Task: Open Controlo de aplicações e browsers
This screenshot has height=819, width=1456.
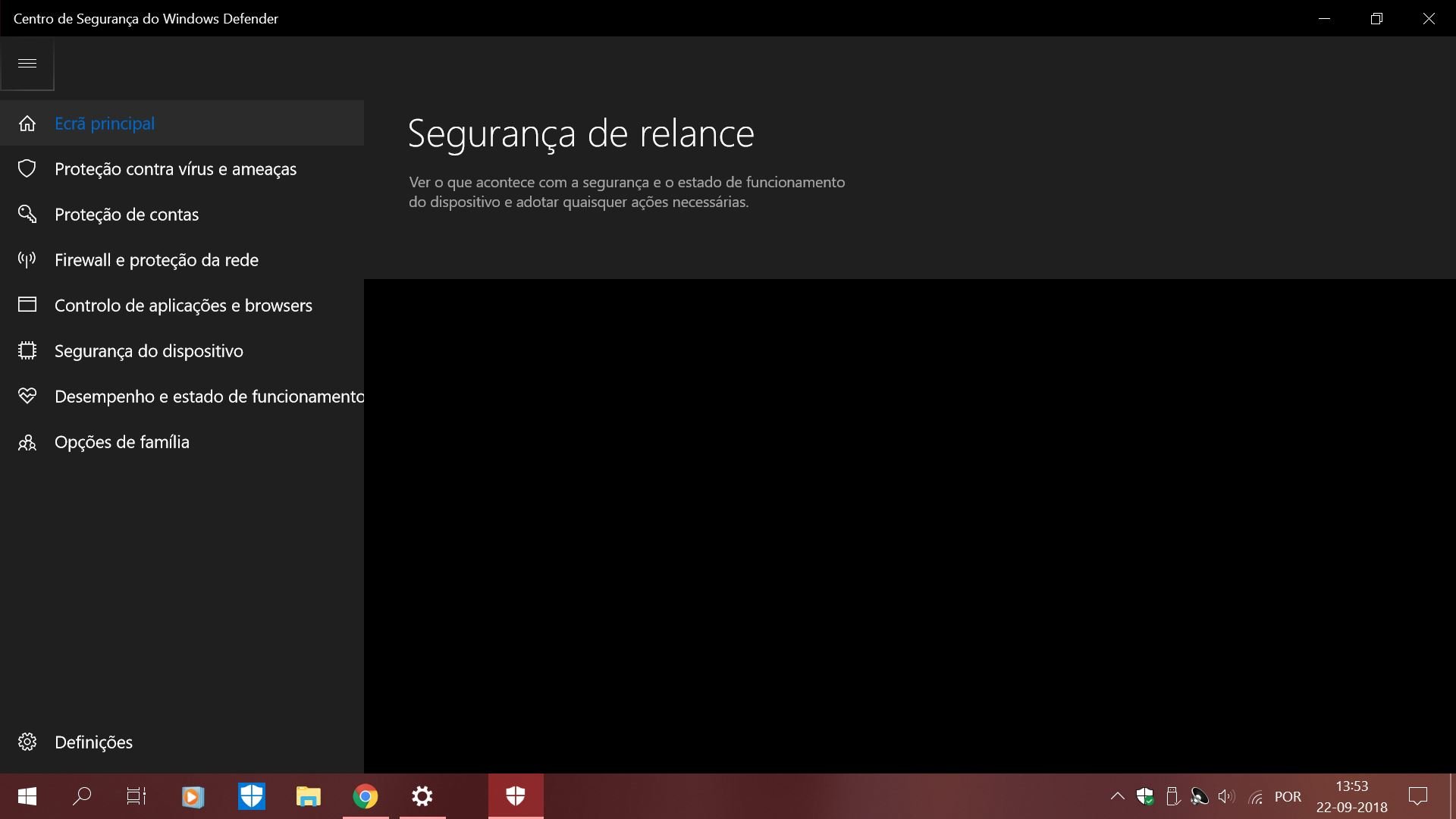Action: tap(182, 306)
